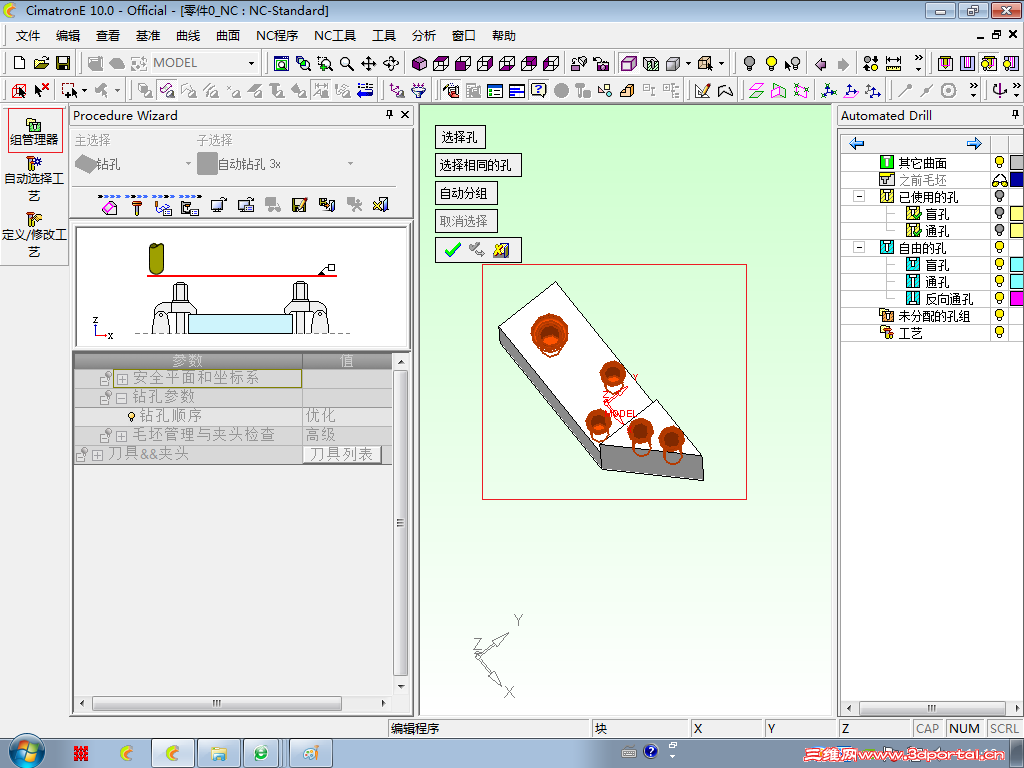
Task: Click the left blue arrow in Automated Drill
Action: pos(856,144)
